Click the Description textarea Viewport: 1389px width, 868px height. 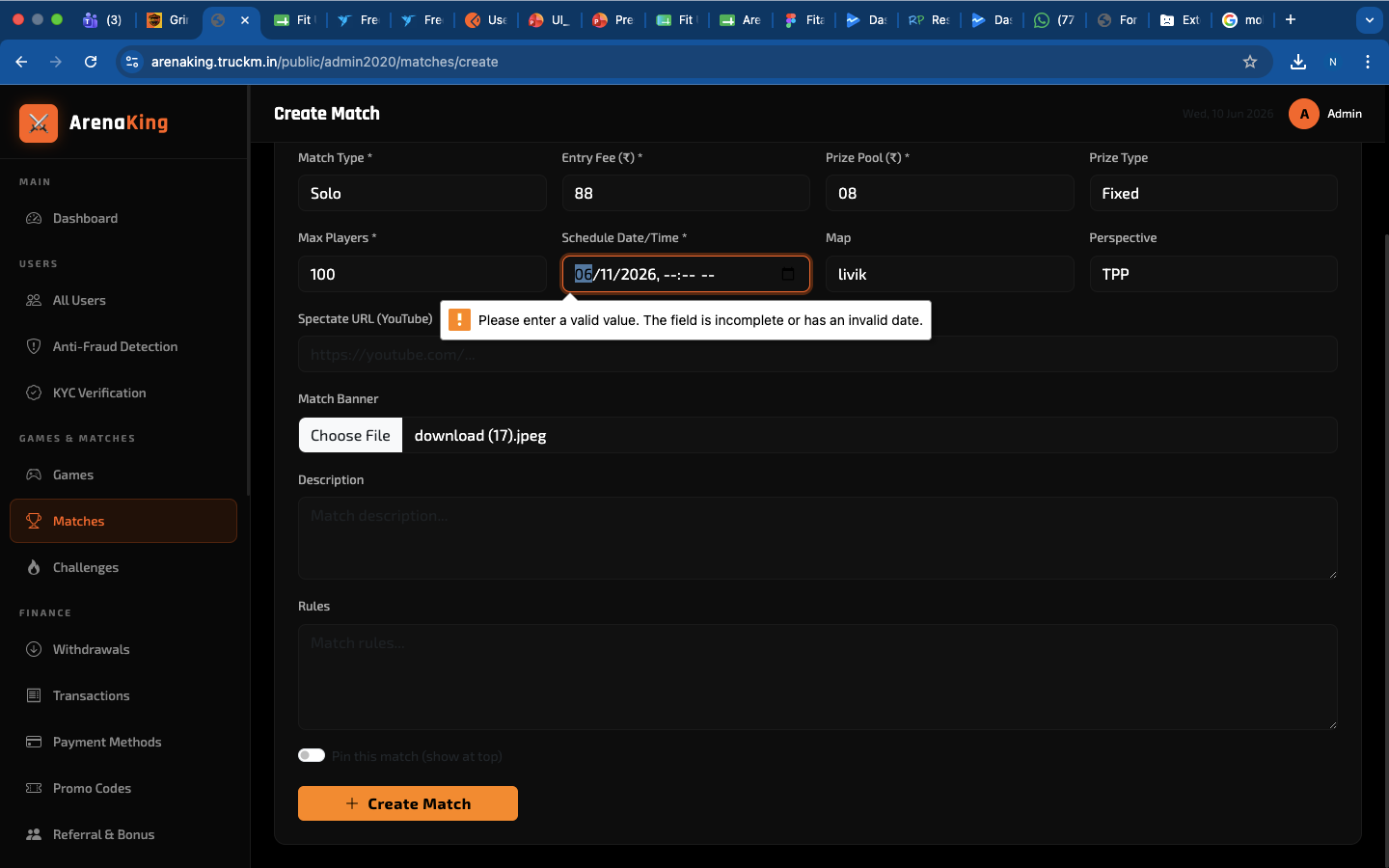(x=818, y=538)
